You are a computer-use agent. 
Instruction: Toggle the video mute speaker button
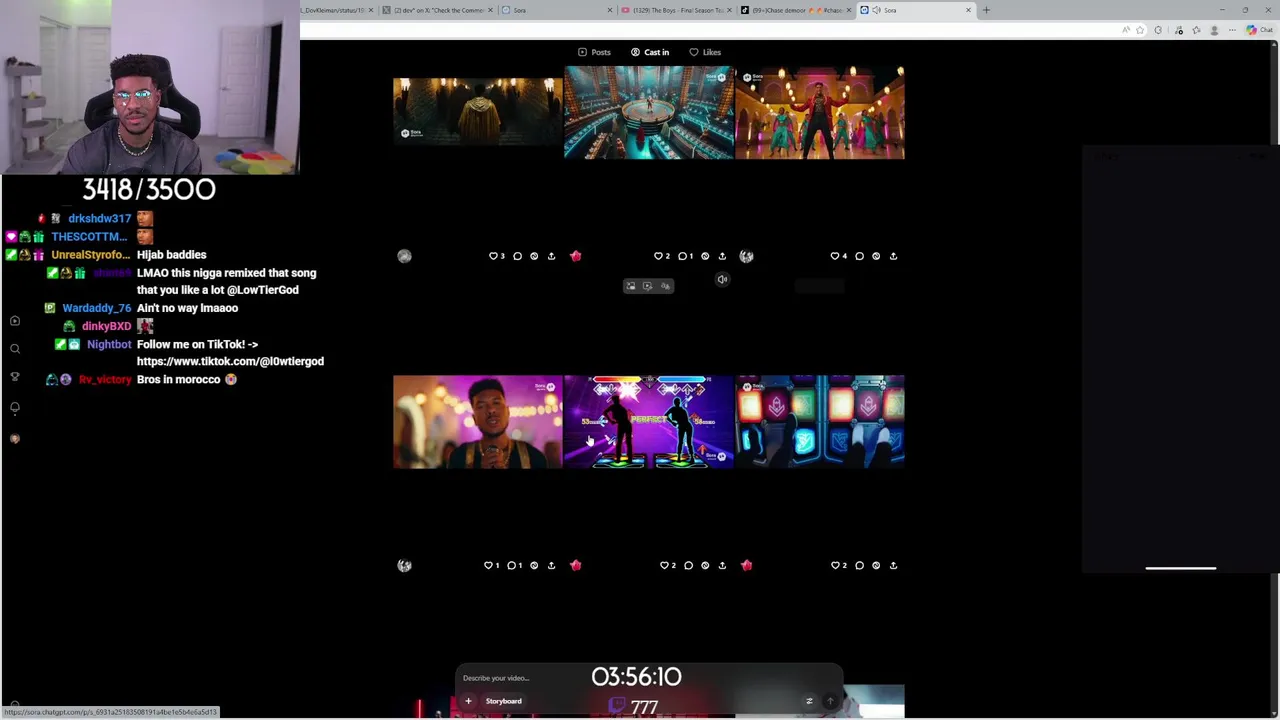[722, 279]
